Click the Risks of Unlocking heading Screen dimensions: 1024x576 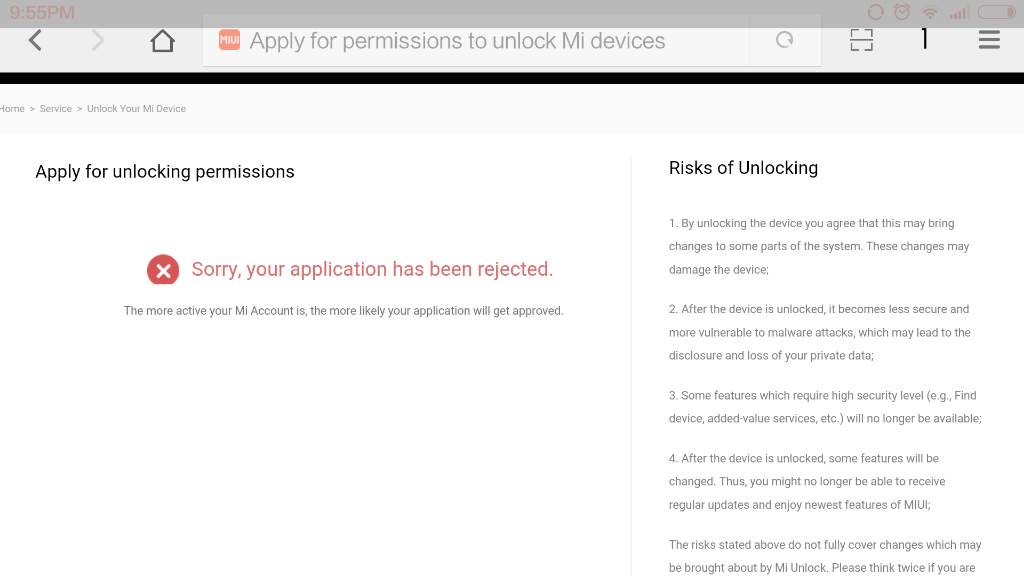tap(743, 168)
